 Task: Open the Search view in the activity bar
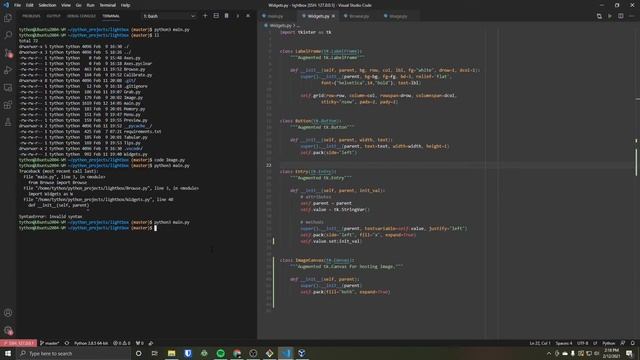pyautogui.click(x=8, y=35)
